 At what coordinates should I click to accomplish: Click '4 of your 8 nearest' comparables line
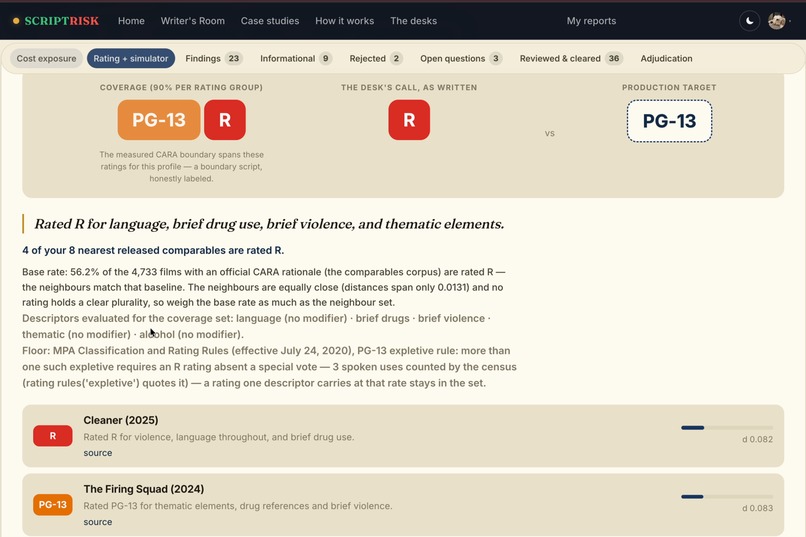click(x=153, y=250)
